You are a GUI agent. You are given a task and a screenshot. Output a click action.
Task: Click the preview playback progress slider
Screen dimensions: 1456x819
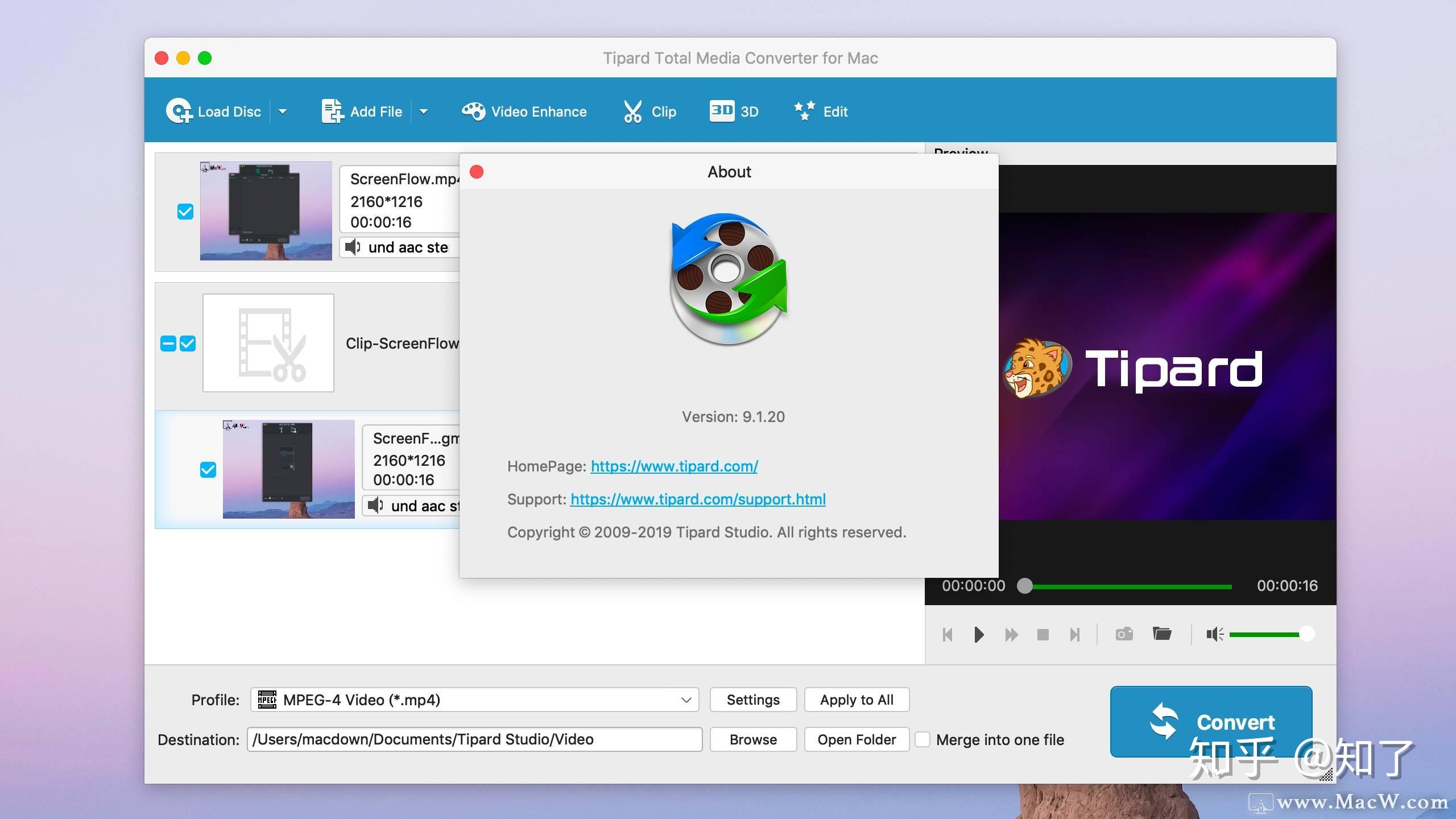click(x=1125, y=586)
